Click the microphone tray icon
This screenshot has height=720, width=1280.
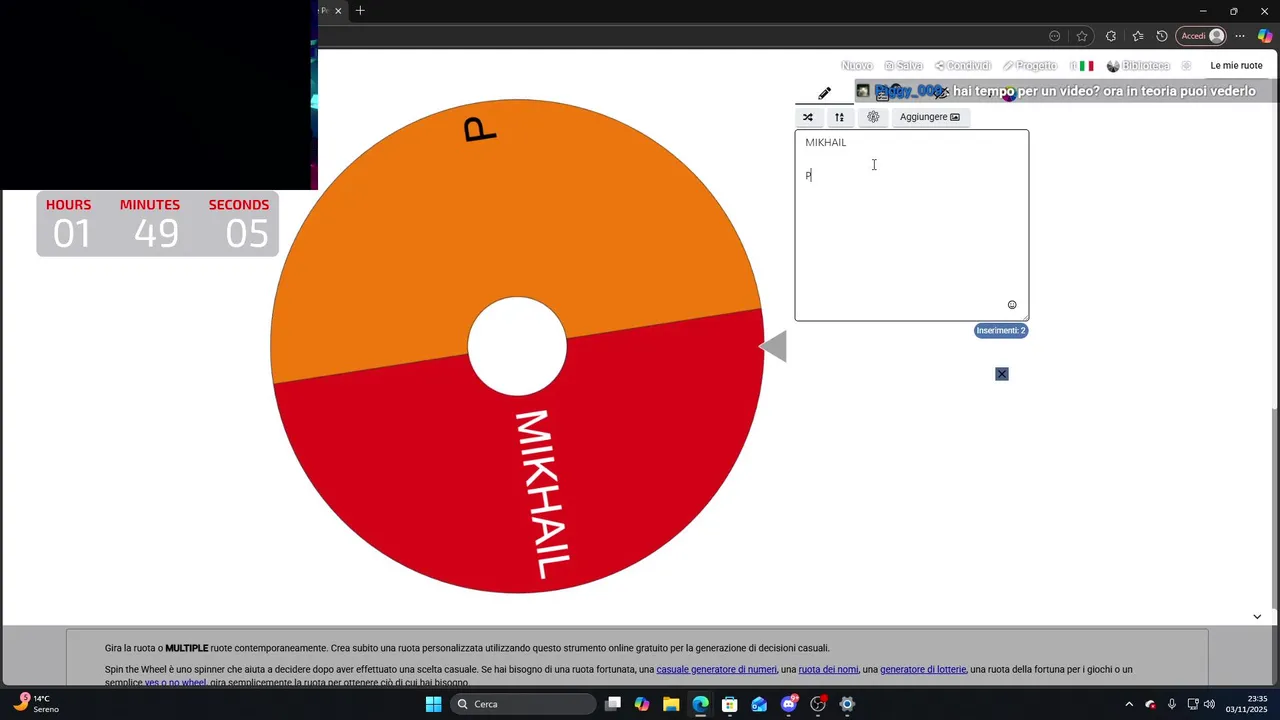coord(1171,704)
